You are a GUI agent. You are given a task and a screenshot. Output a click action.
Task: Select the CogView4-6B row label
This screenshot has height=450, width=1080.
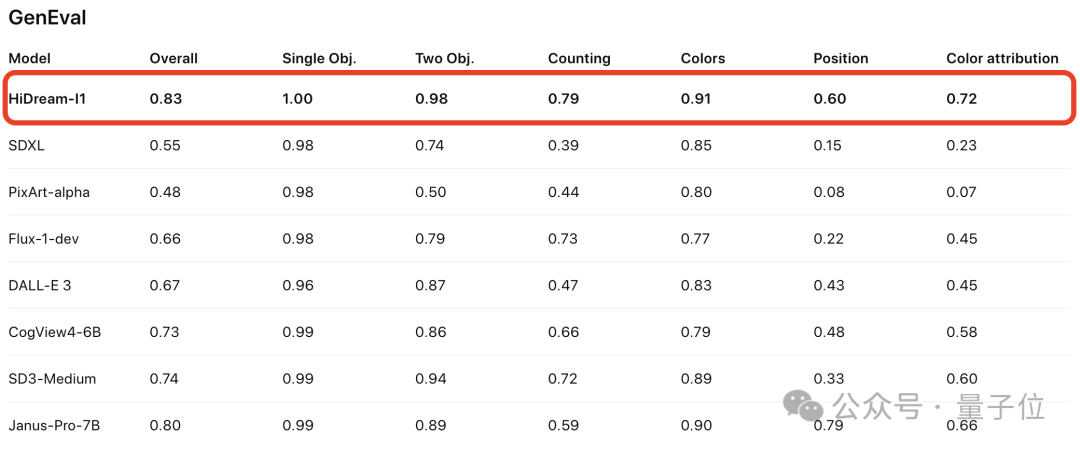54,332
